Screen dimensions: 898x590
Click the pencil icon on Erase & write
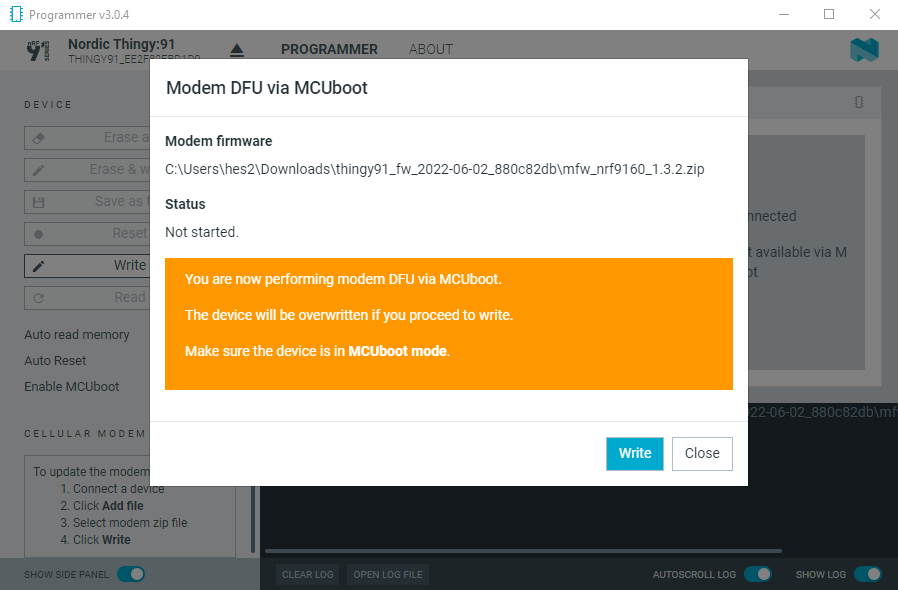(38, 170)
